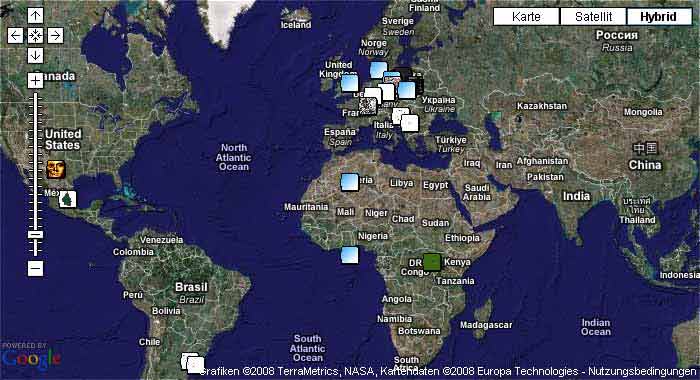Pan the map left with arrow
The image size is (700, 380).
click(x=15, y=36)
